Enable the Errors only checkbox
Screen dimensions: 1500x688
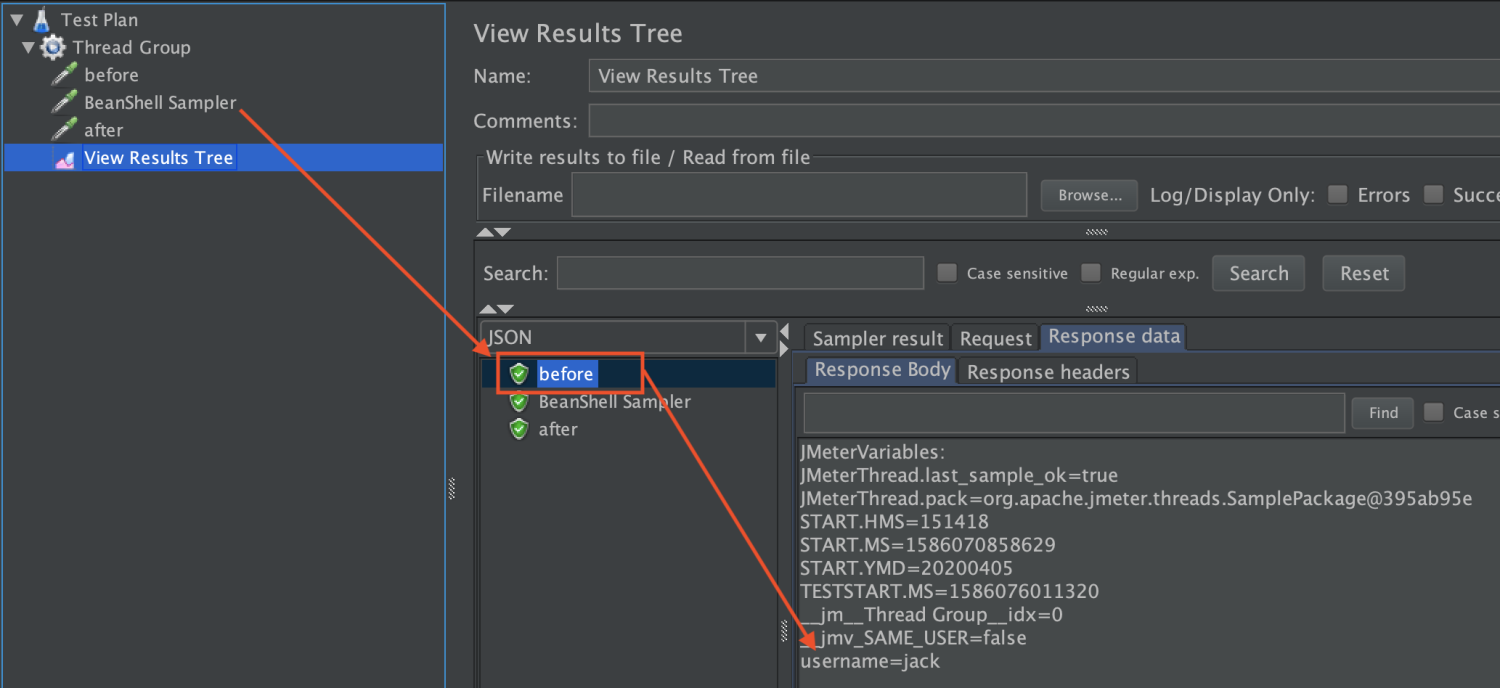(1337, 195)
